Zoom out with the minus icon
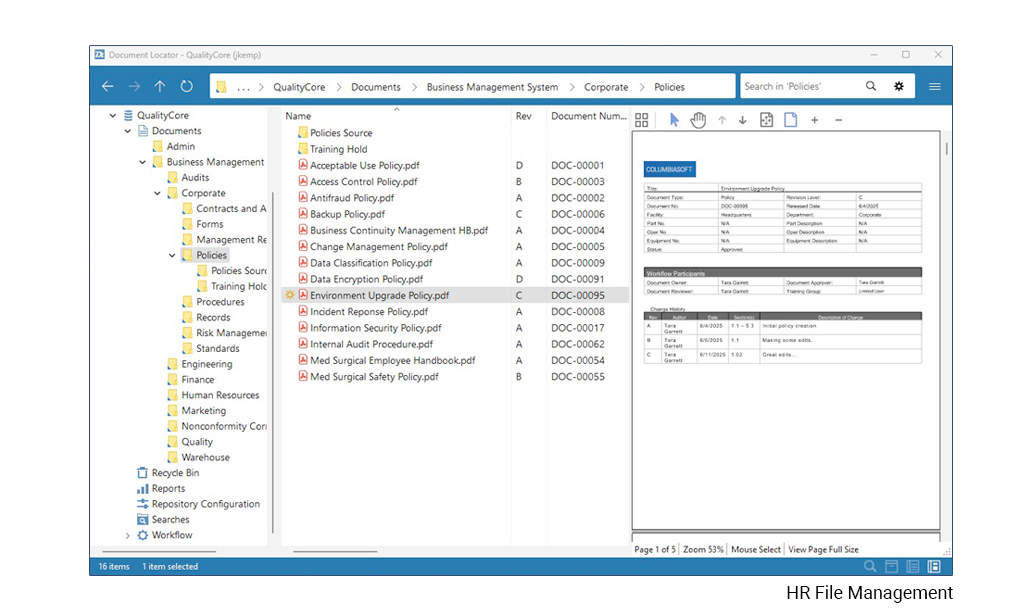1024x614 pixels. (839, 120)
